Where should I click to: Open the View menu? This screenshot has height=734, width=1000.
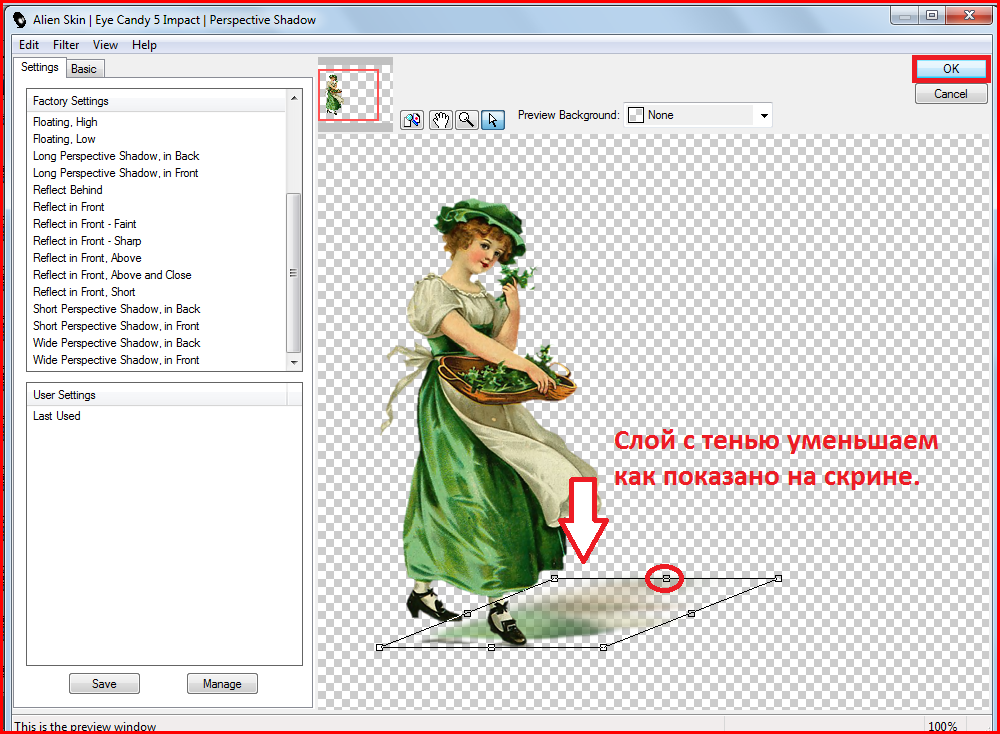click(x=105, y=45)
